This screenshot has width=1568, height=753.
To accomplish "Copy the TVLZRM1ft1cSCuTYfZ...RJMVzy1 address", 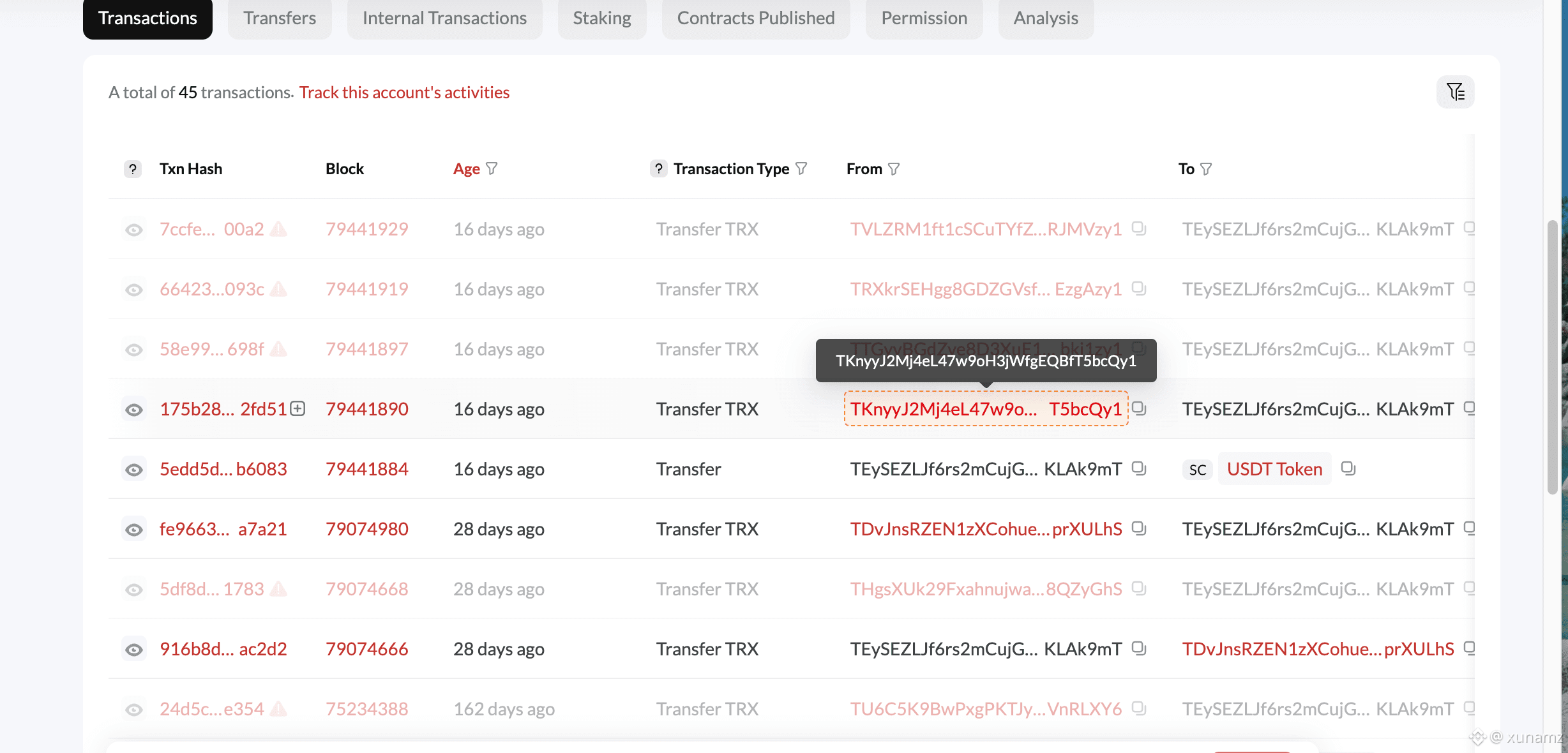I will click(x=1139, y=228).
